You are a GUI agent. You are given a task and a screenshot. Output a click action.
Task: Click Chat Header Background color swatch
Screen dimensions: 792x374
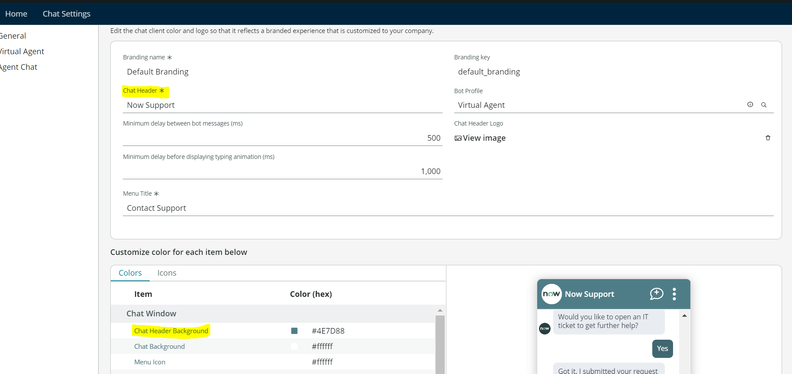tap(294, 331)
